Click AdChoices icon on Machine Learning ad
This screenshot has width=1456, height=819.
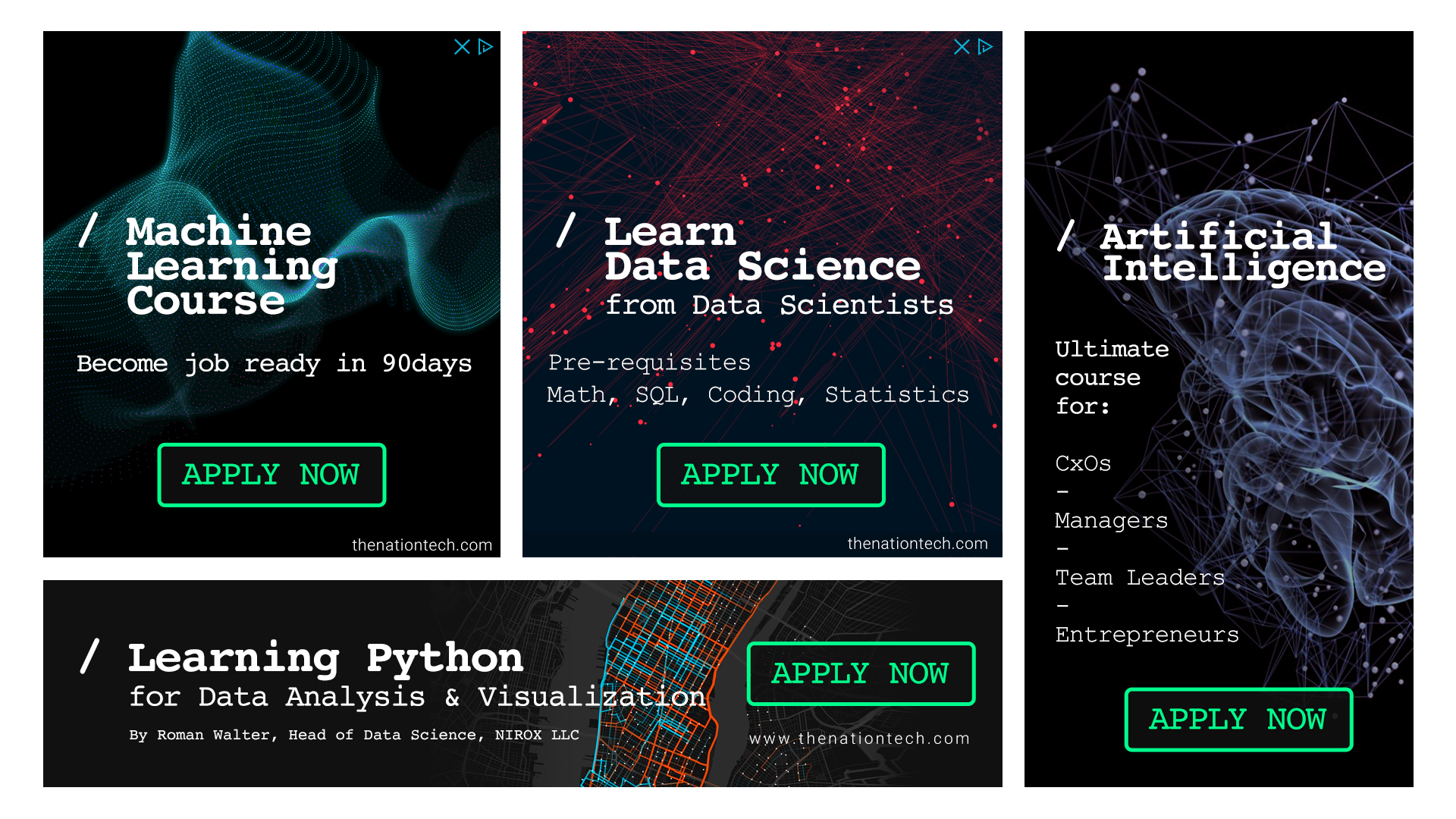click(486, 47)
